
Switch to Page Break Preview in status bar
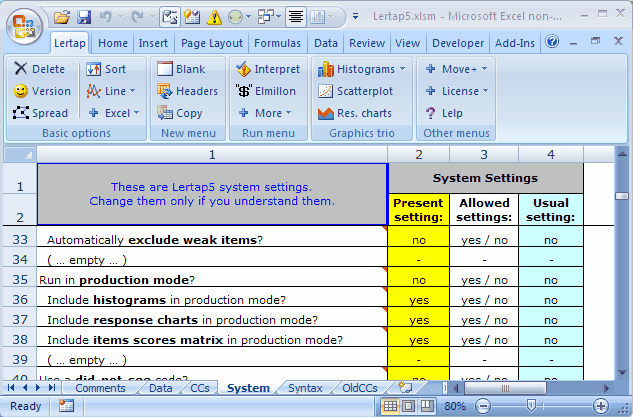click(427, 406)
